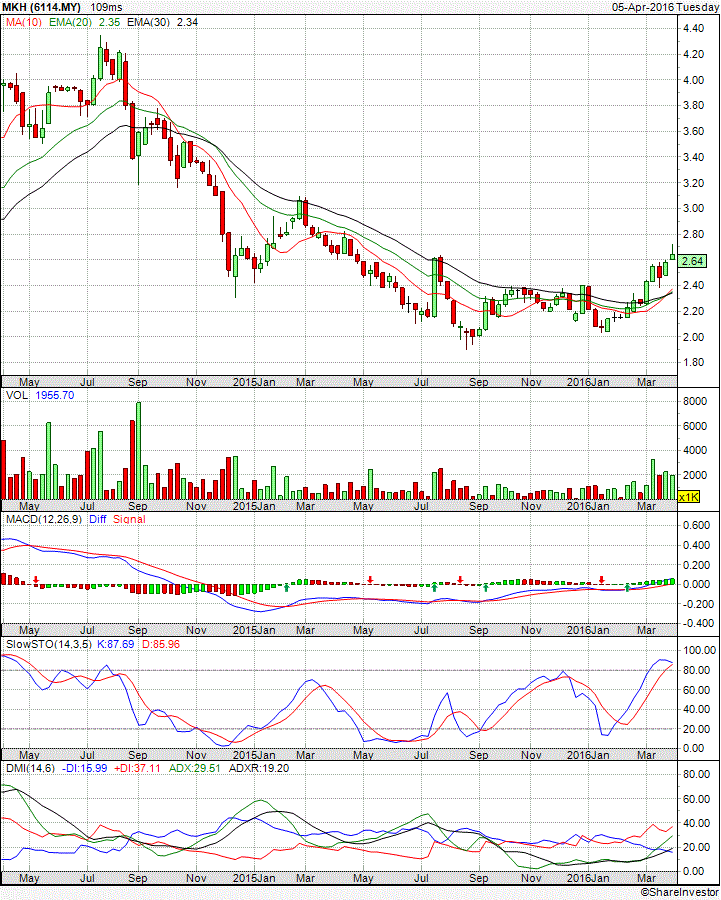Click the D:85.96 stochastic value
721x900 pixels.
[x=161, y=645]
